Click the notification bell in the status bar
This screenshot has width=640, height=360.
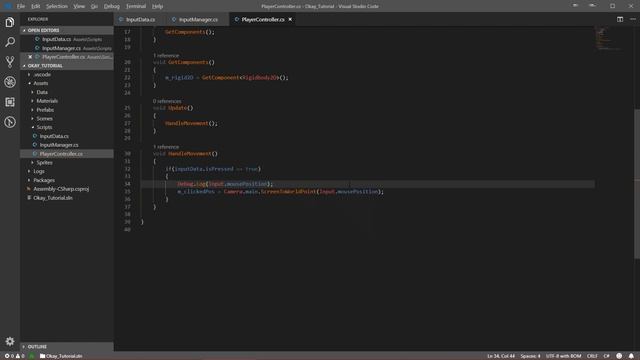631,356
